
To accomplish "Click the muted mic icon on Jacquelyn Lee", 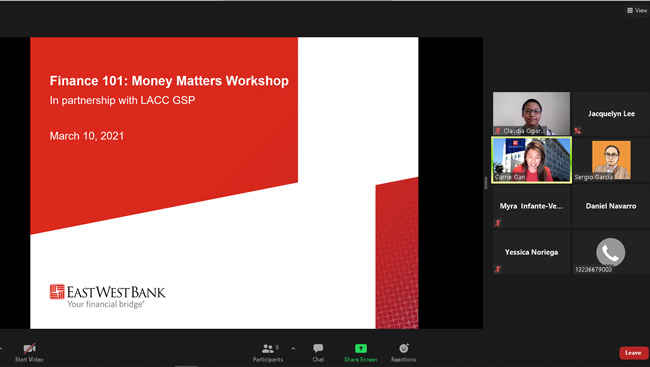I will (577, 131).
